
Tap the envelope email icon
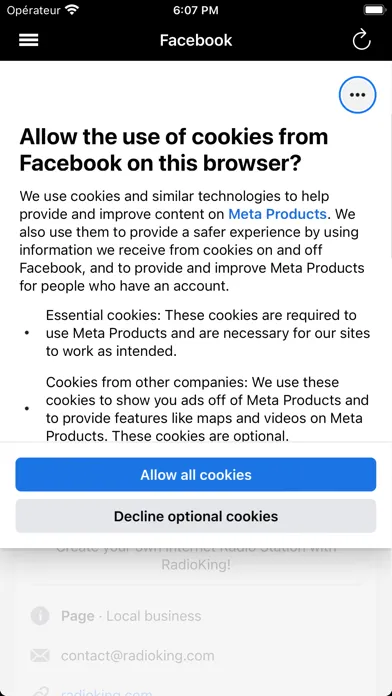(x=40, y=656)
